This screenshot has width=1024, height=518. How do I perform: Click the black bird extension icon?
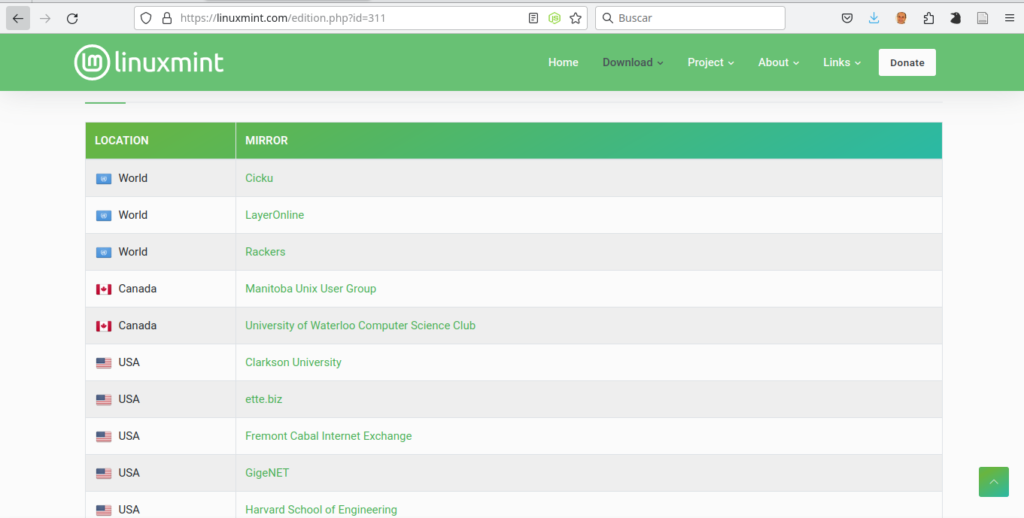[955, 18]
